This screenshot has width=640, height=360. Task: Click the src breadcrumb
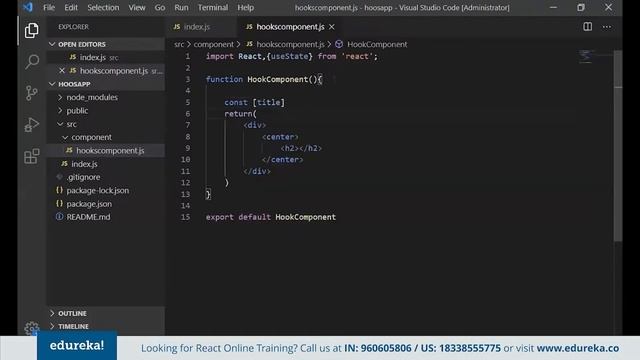tap(179, 44)
